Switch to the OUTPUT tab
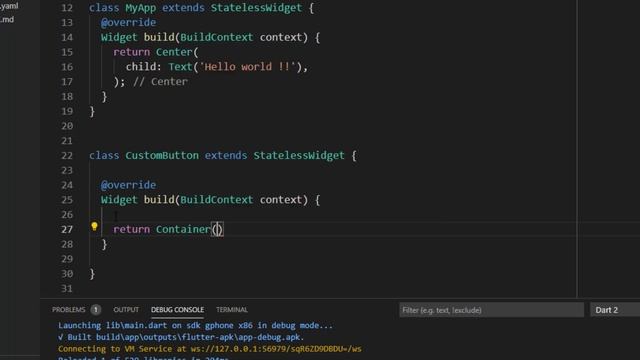This screenshot has height=360, width=640. pyautogui.click(x=126, y=310)
